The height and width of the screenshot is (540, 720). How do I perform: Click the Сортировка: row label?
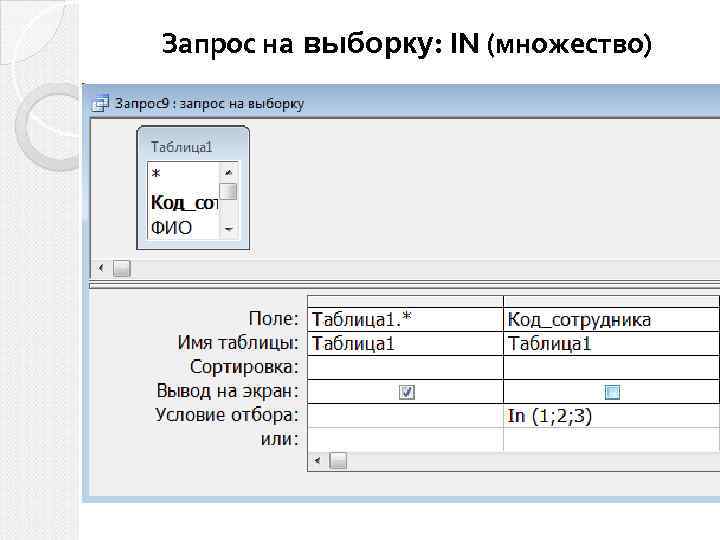[244, 367]
